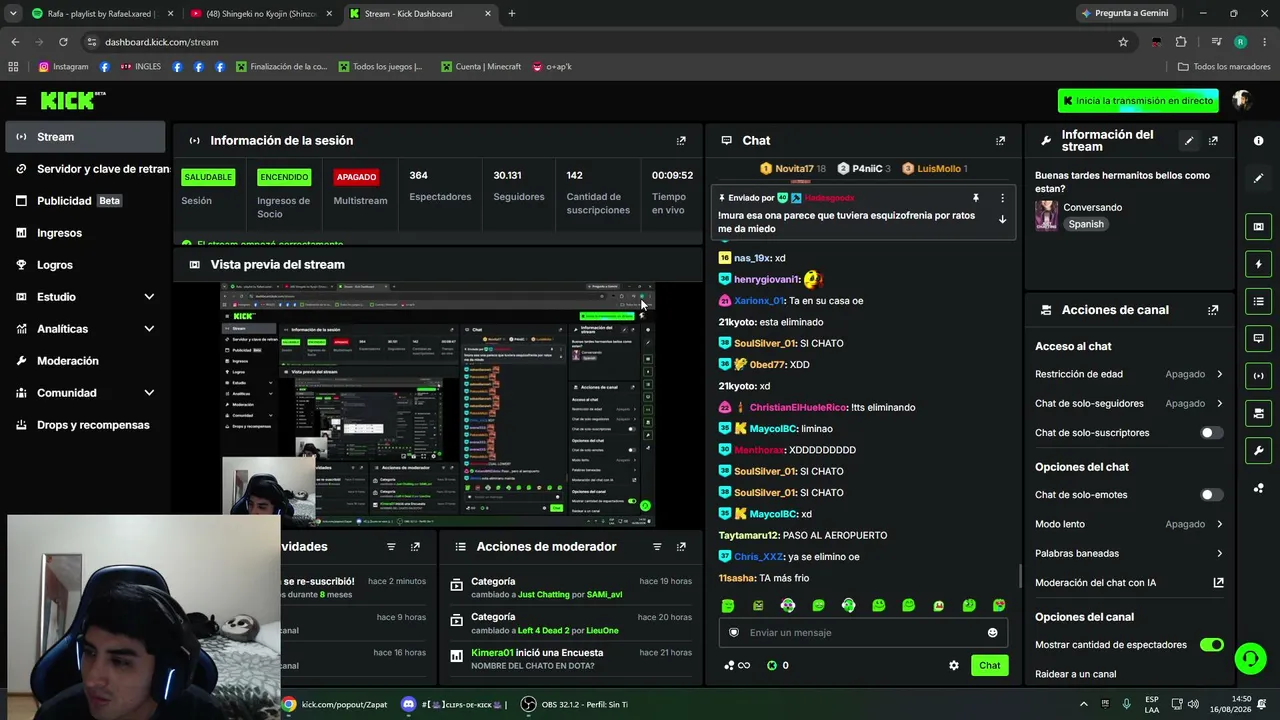Open Moderación del chat con IA link

pyautogui.click(x=1128, y=583)
